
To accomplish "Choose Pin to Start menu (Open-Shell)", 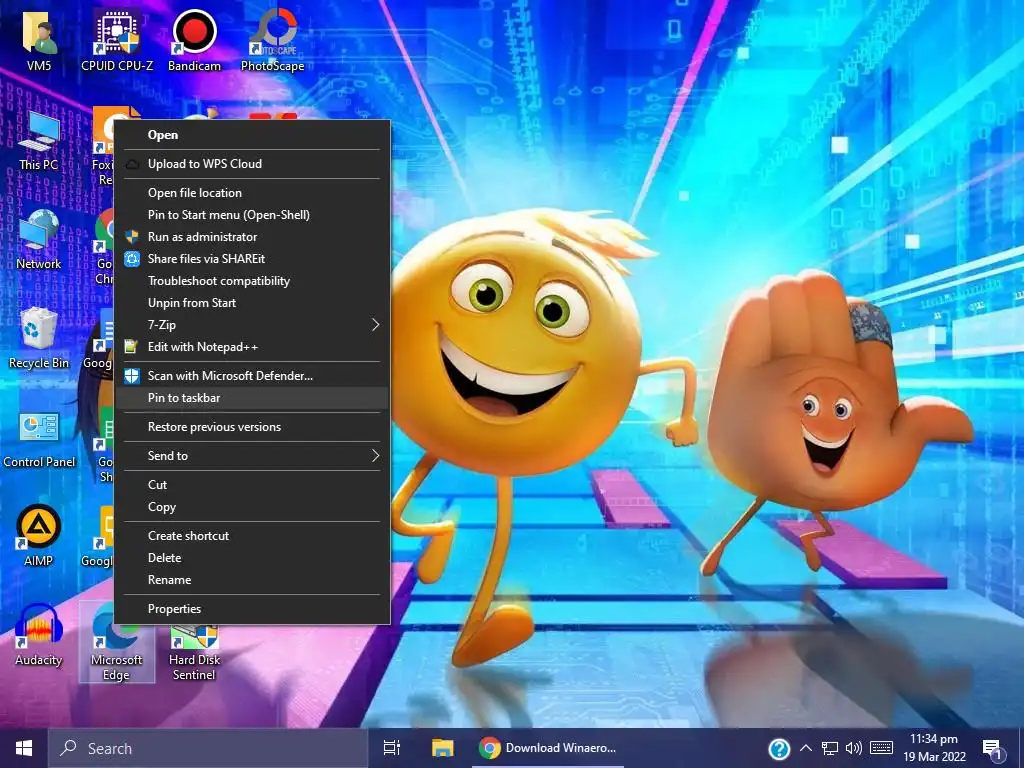I will tap(252, 215).
